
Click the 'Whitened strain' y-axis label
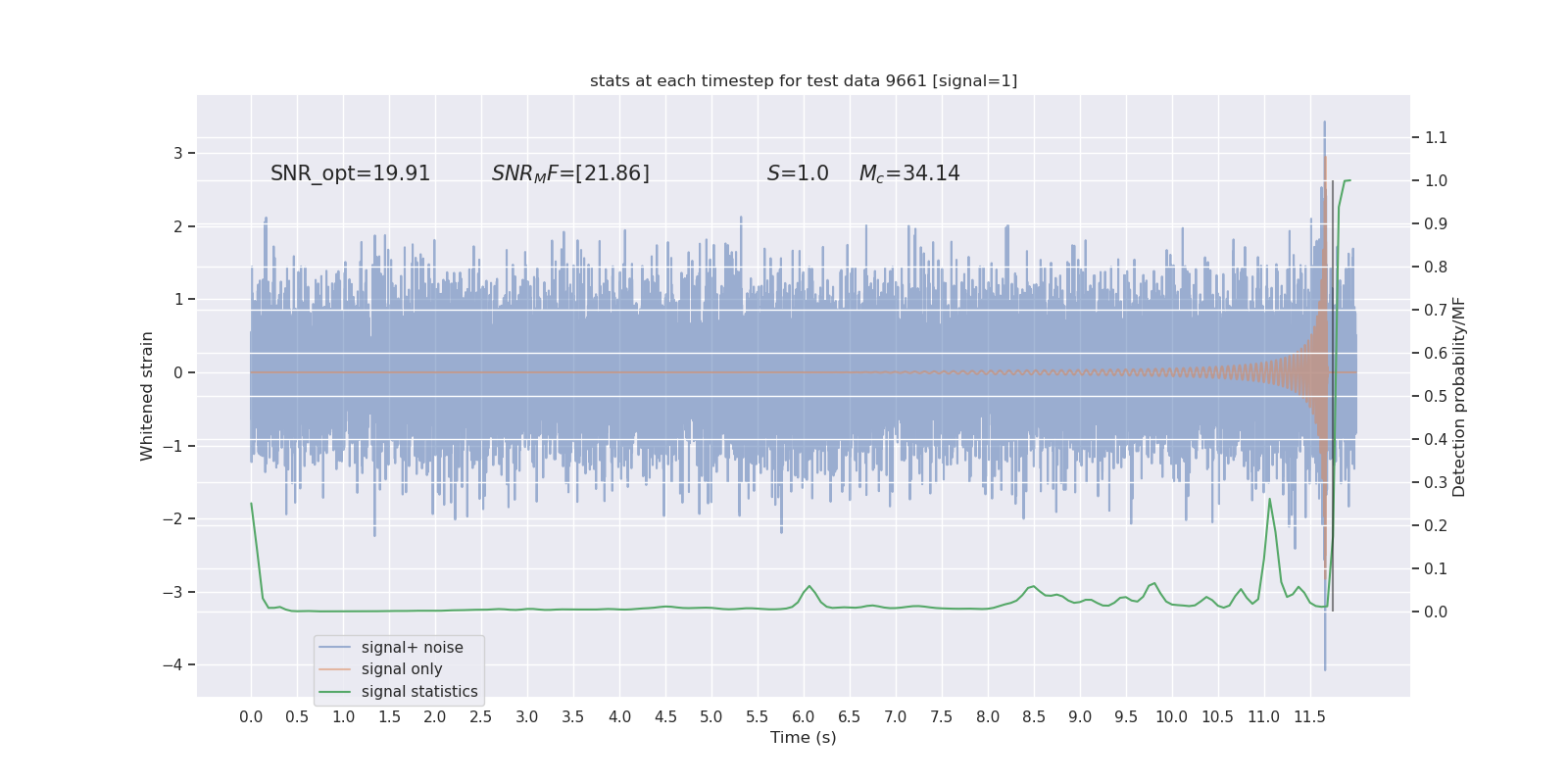pyautogui.click(x=147, y=396)
